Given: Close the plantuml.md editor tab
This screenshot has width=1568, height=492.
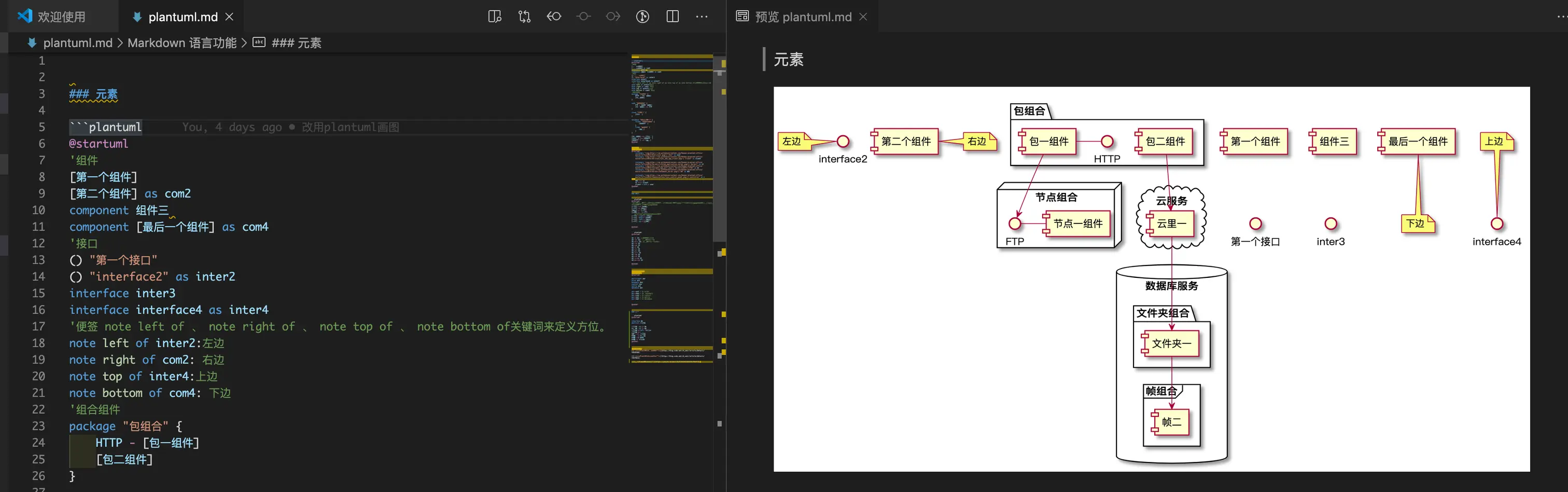Looking at the screenshot, I should 230,17.
